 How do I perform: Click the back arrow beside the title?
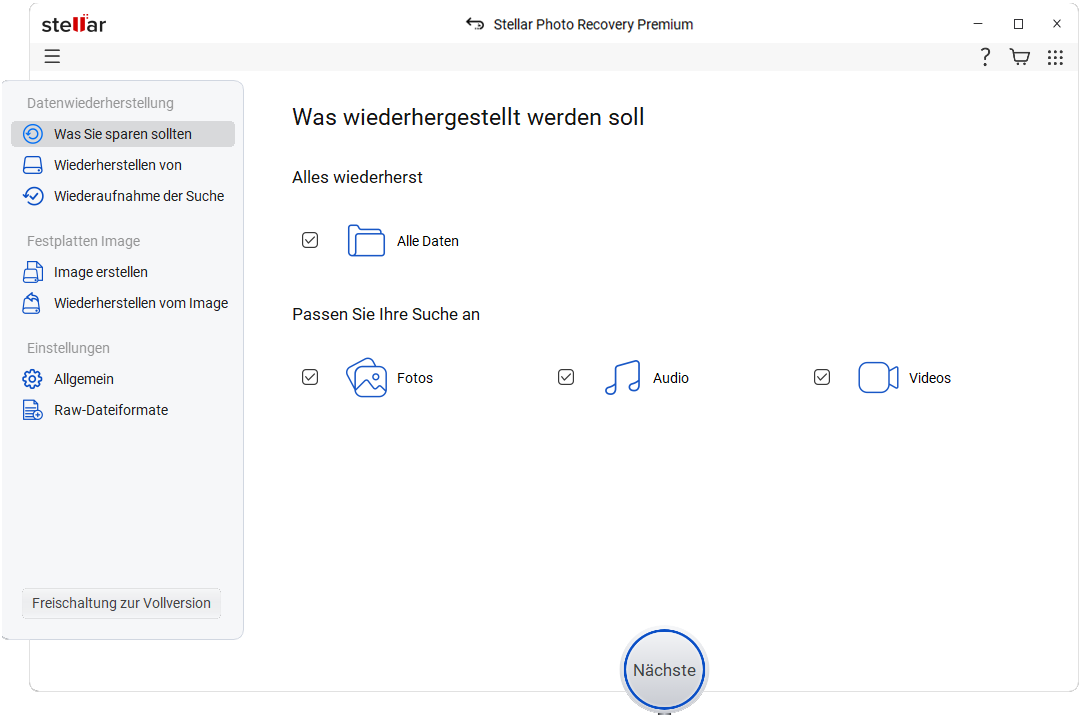coord(473,24)
